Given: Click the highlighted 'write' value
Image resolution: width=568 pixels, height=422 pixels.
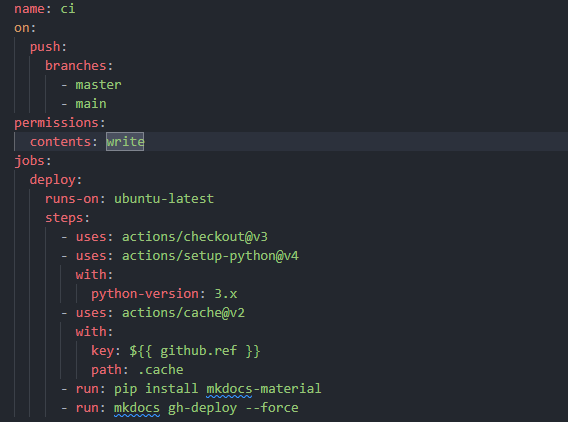Looking at the screenshot, I should point(125,142).
